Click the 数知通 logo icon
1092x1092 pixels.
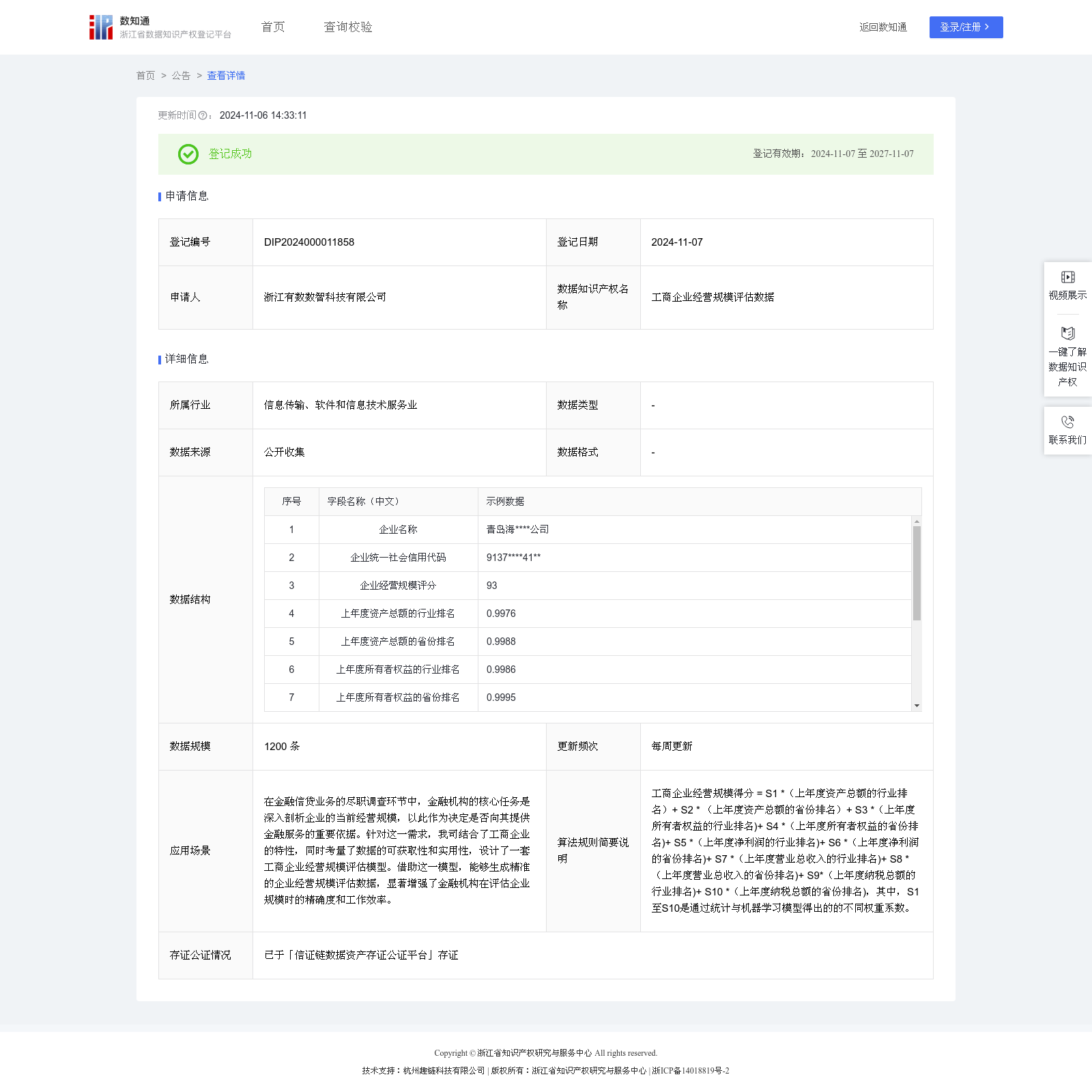point(101,27)
